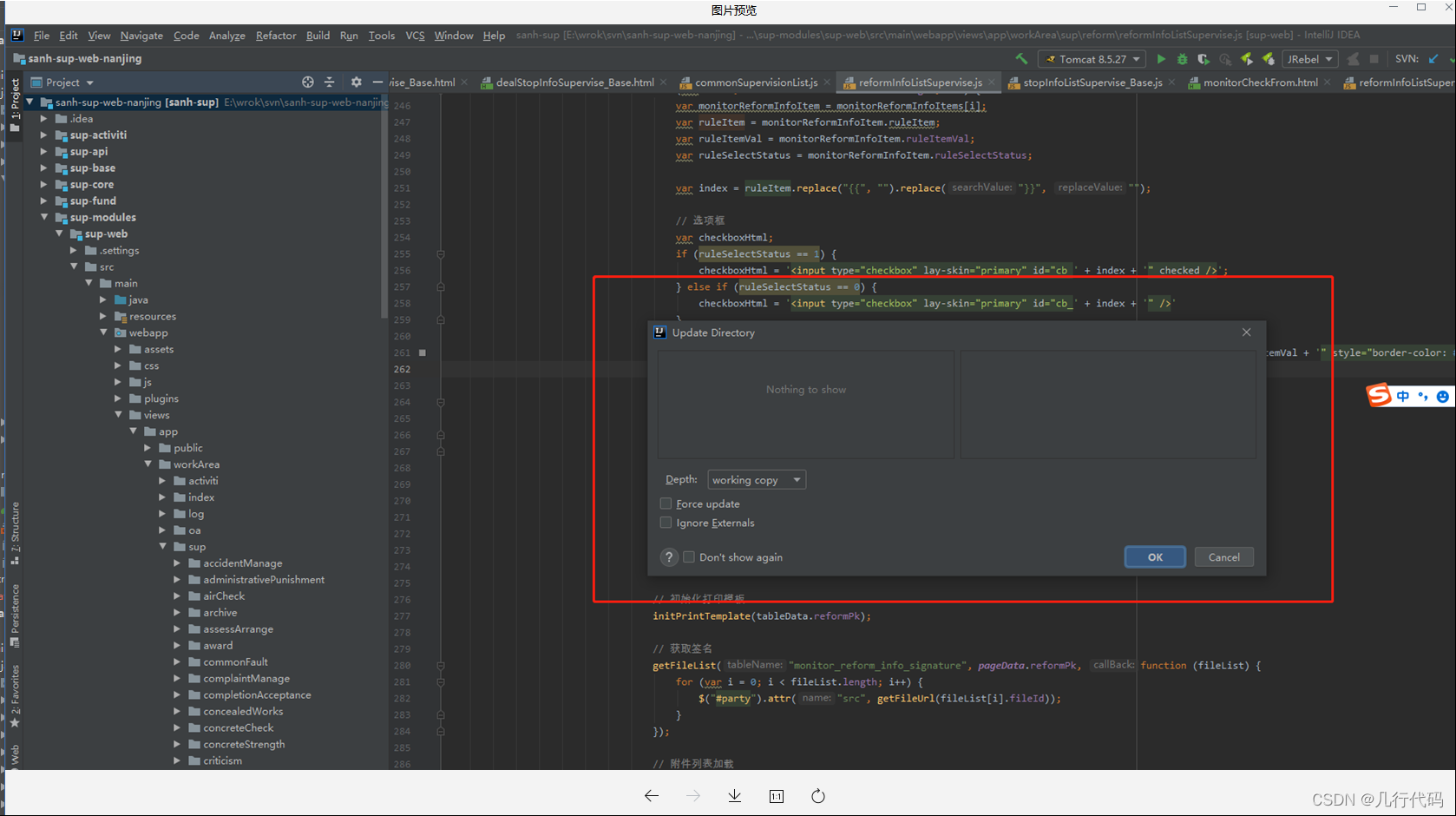Open the Depth working copy dropdown
1456x816 pixels.
click(x=758, y=480)
